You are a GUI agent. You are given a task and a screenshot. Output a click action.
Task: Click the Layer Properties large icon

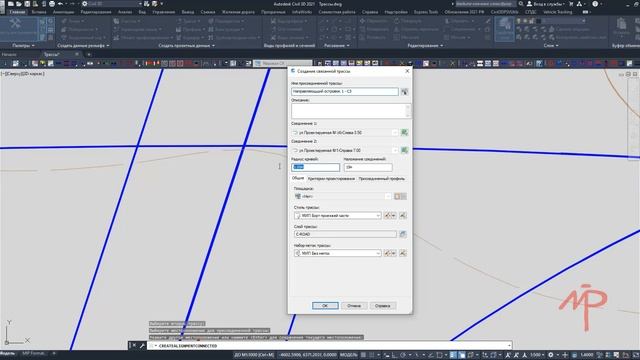point(504,29)
